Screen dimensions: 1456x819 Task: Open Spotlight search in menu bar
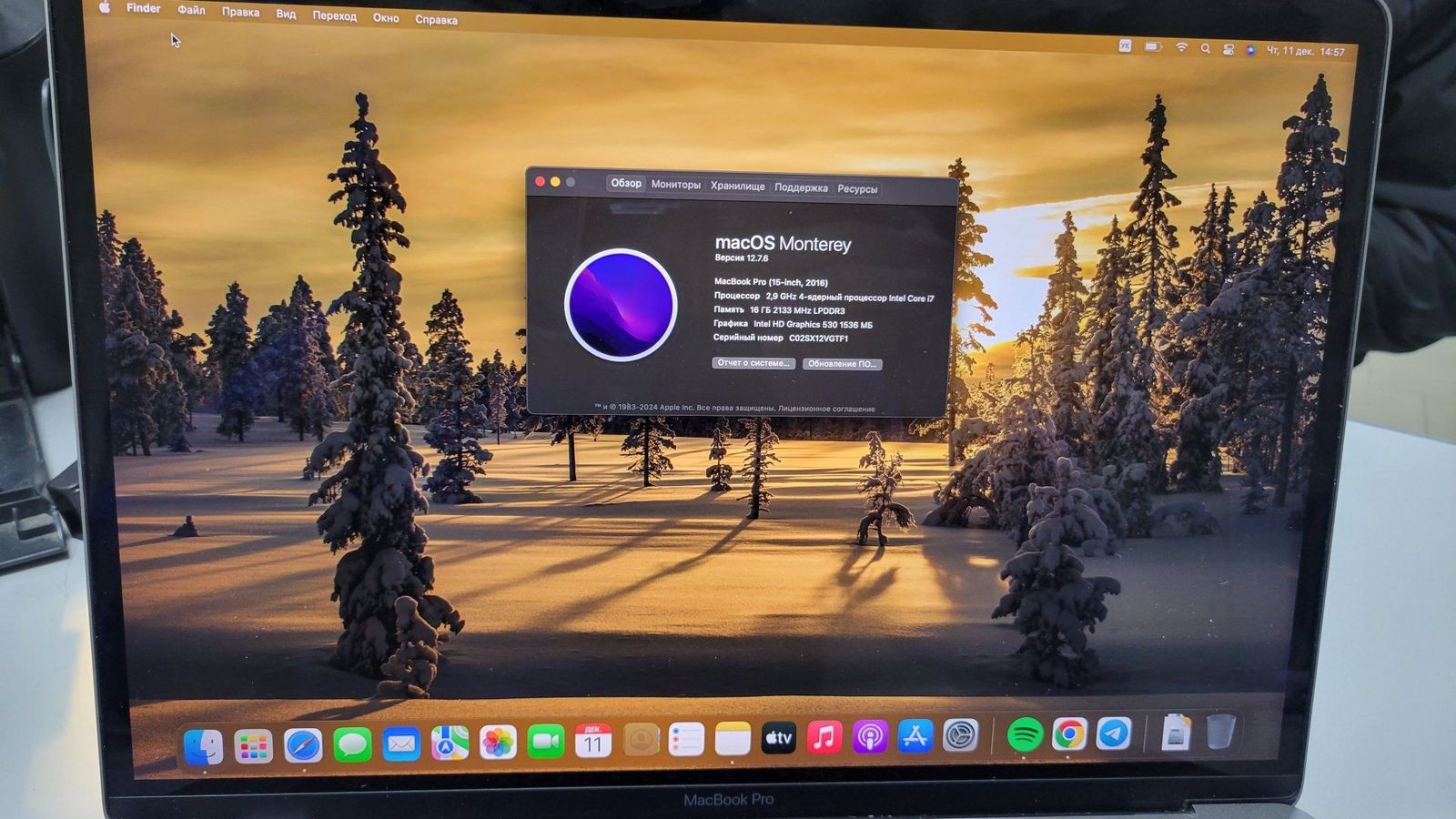coord(1205,48)
